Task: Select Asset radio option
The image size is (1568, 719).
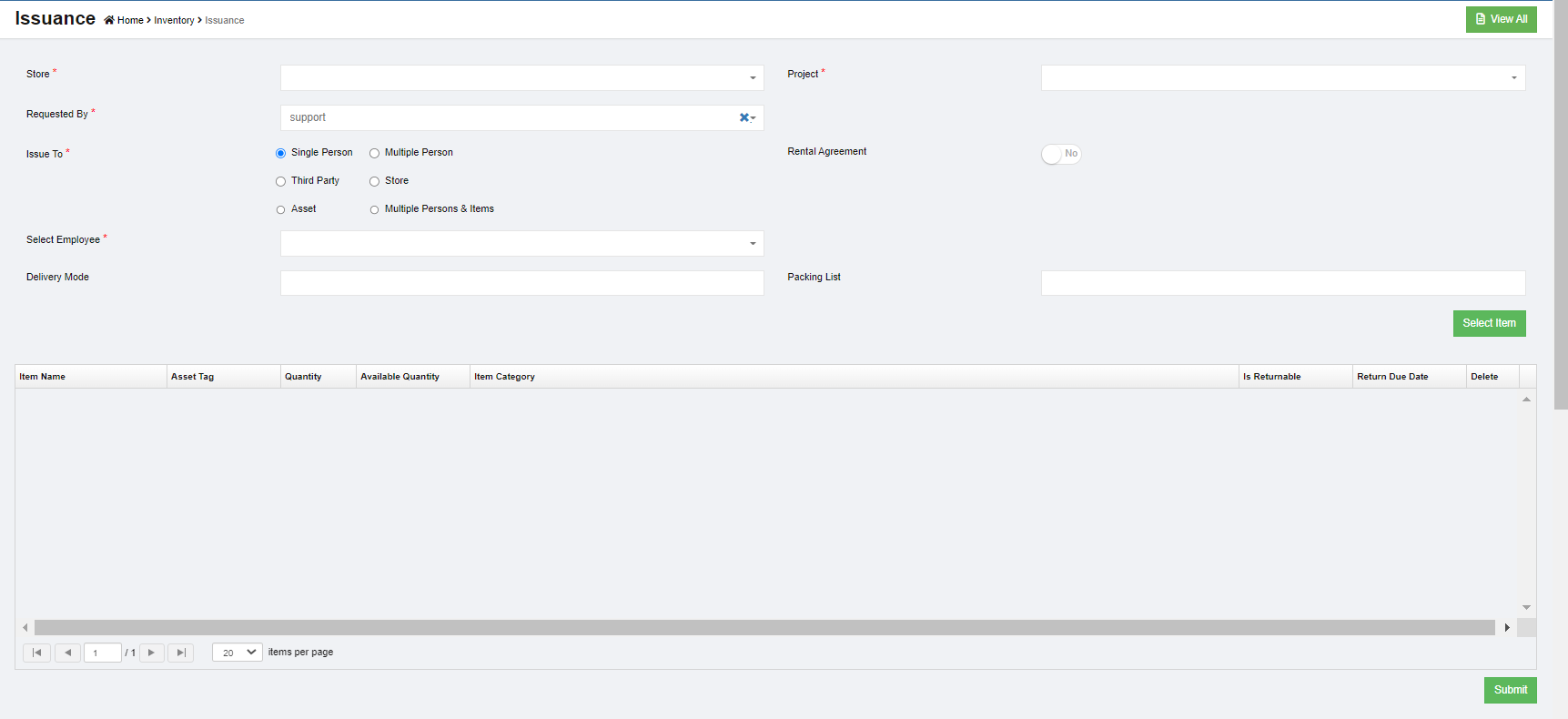Action: pyautogui.click(x=280, y=209)
